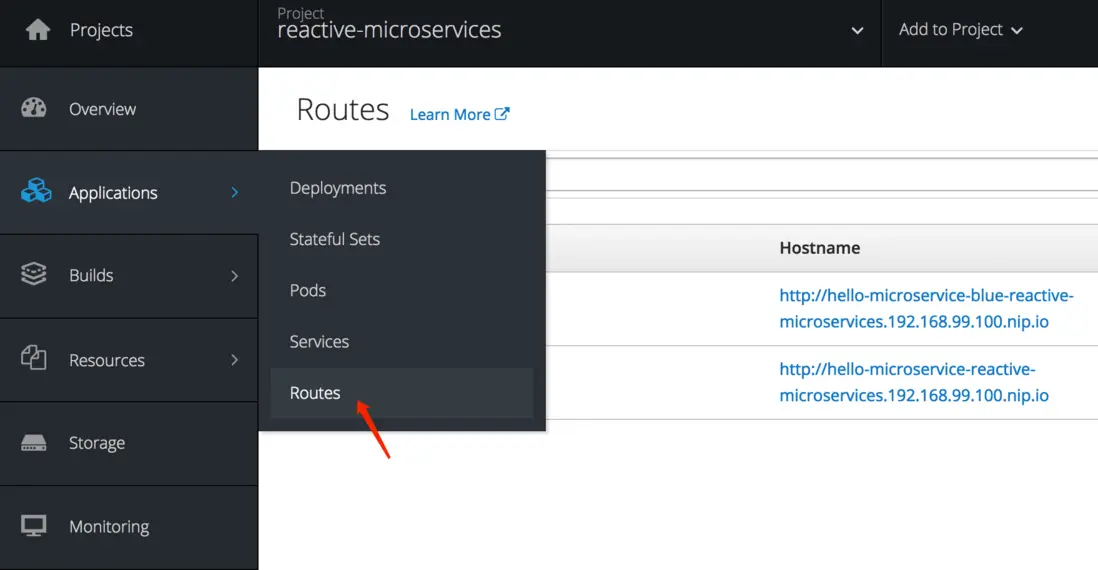The height and width of the screenshot is (570, 1098).
Task: Open Services from the Applications submenu
Action: (319, 341)
